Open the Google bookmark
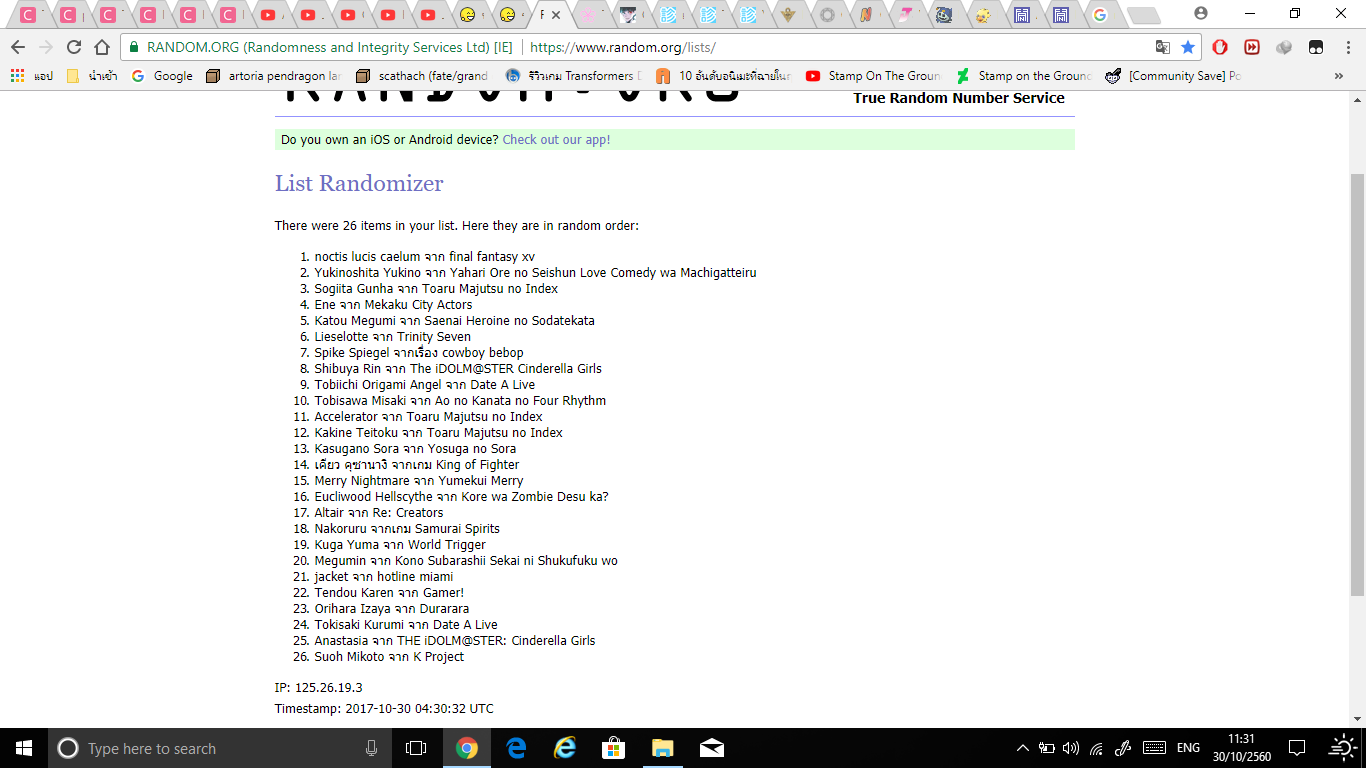The width and height of the screenshot is (1366, 768). [x=162, y=75]
